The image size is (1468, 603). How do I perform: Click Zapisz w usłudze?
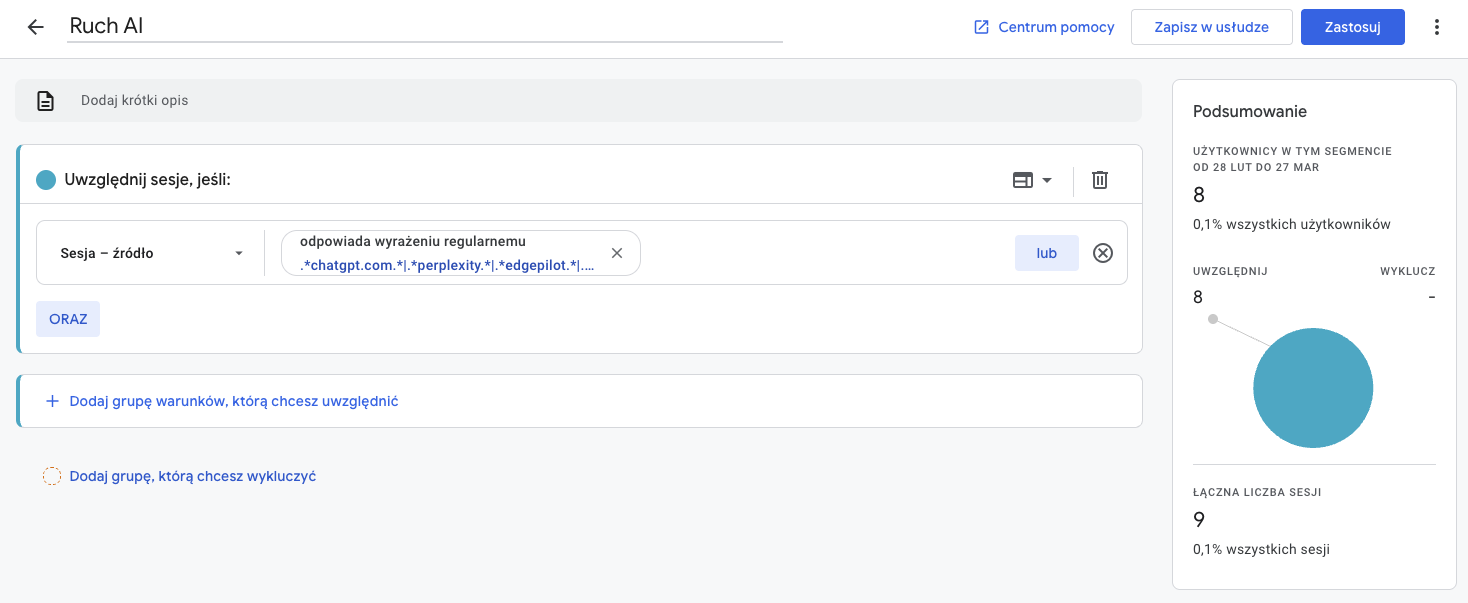pos(1211,27)
